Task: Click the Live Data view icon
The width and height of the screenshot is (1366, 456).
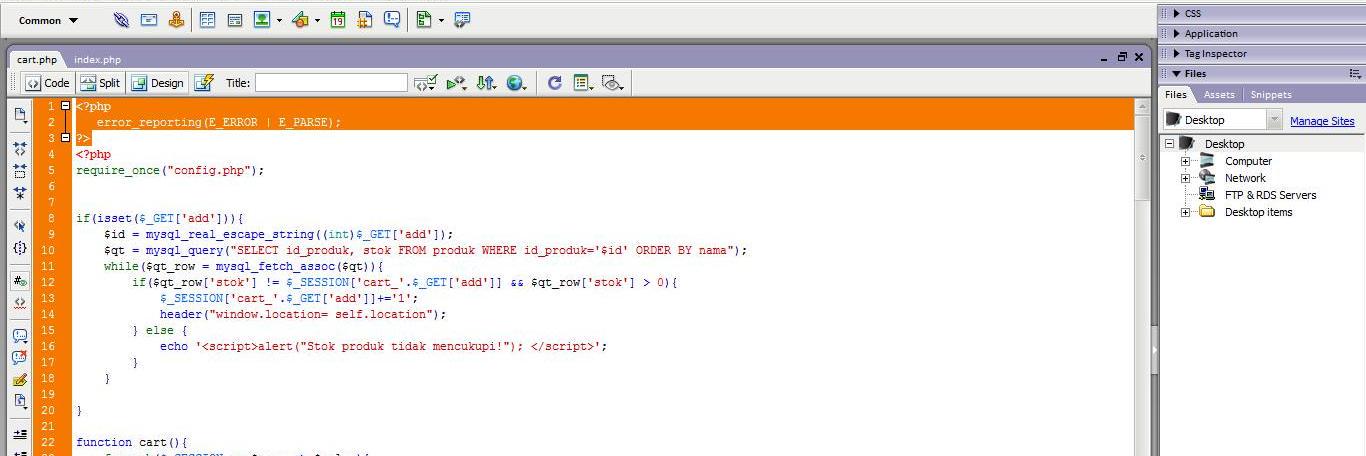Action: pos(204,83)
